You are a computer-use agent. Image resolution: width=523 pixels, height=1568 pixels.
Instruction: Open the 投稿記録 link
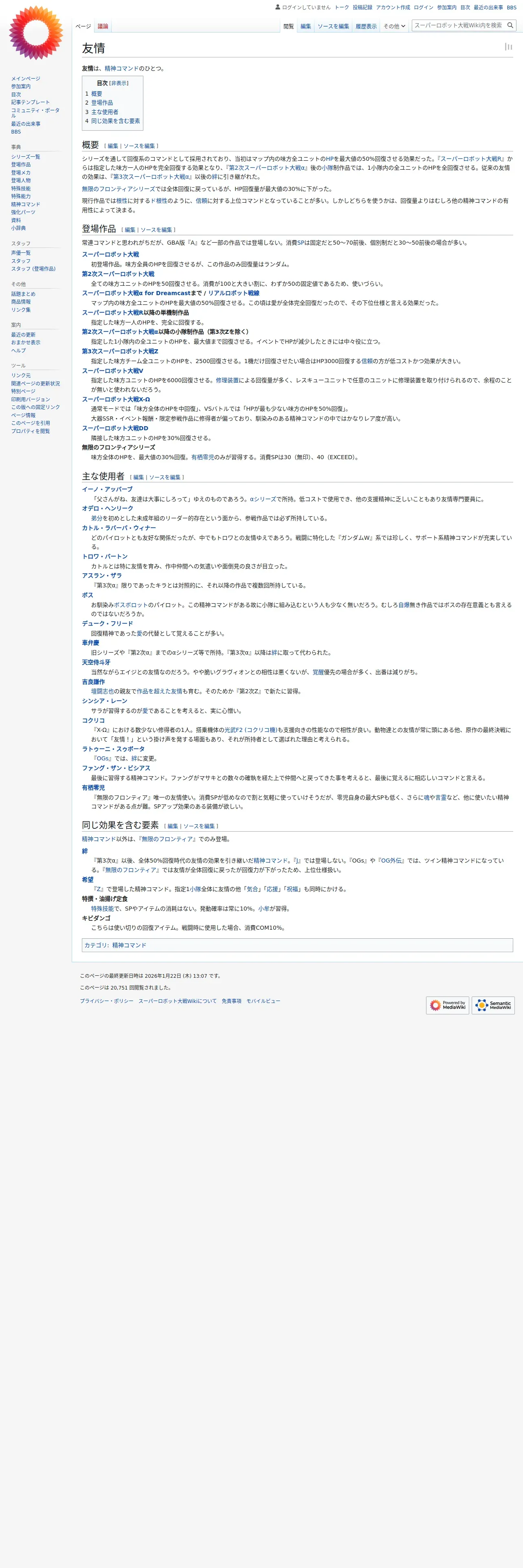pyautogui.click(x=362, y=7)
